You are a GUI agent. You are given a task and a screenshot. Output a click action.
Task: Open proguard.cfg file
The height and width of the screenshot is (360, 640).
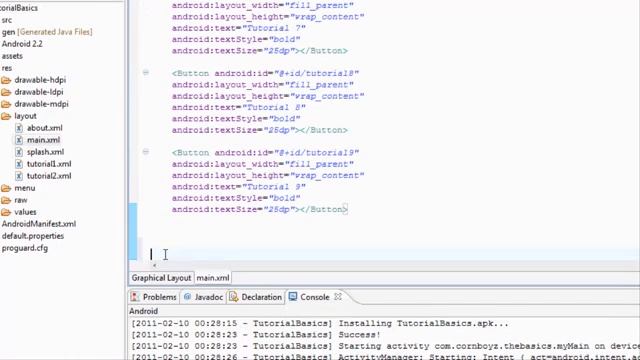tap(24, 248)
